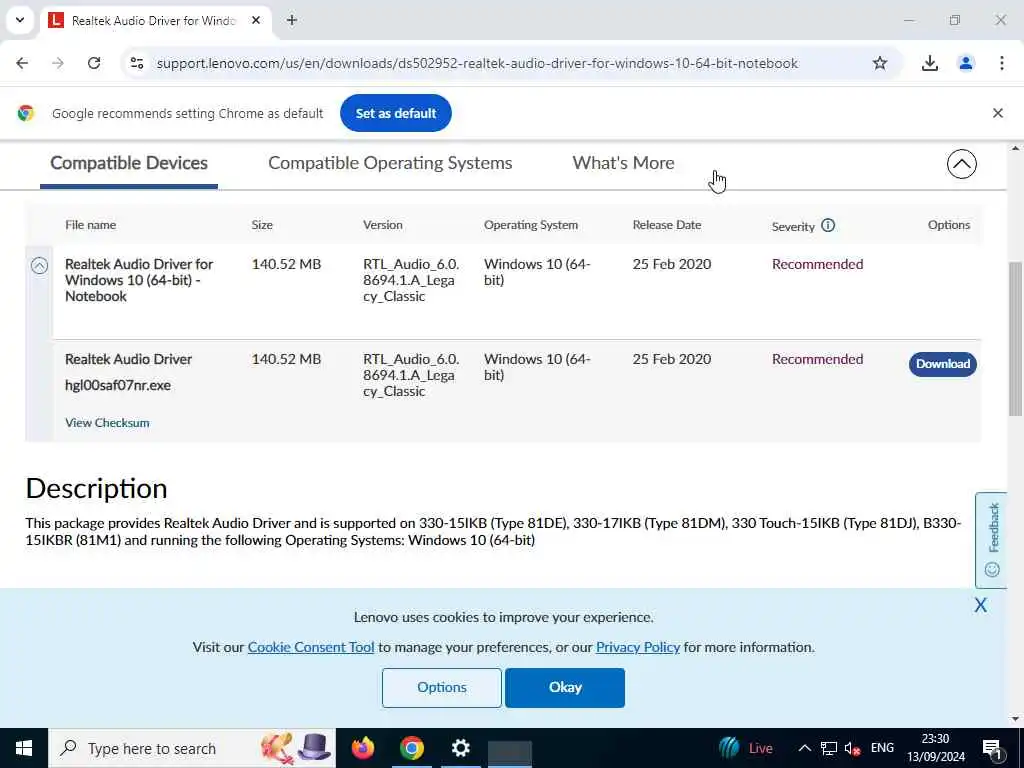
Task: Click the Description heading
Action: [97, 488]
